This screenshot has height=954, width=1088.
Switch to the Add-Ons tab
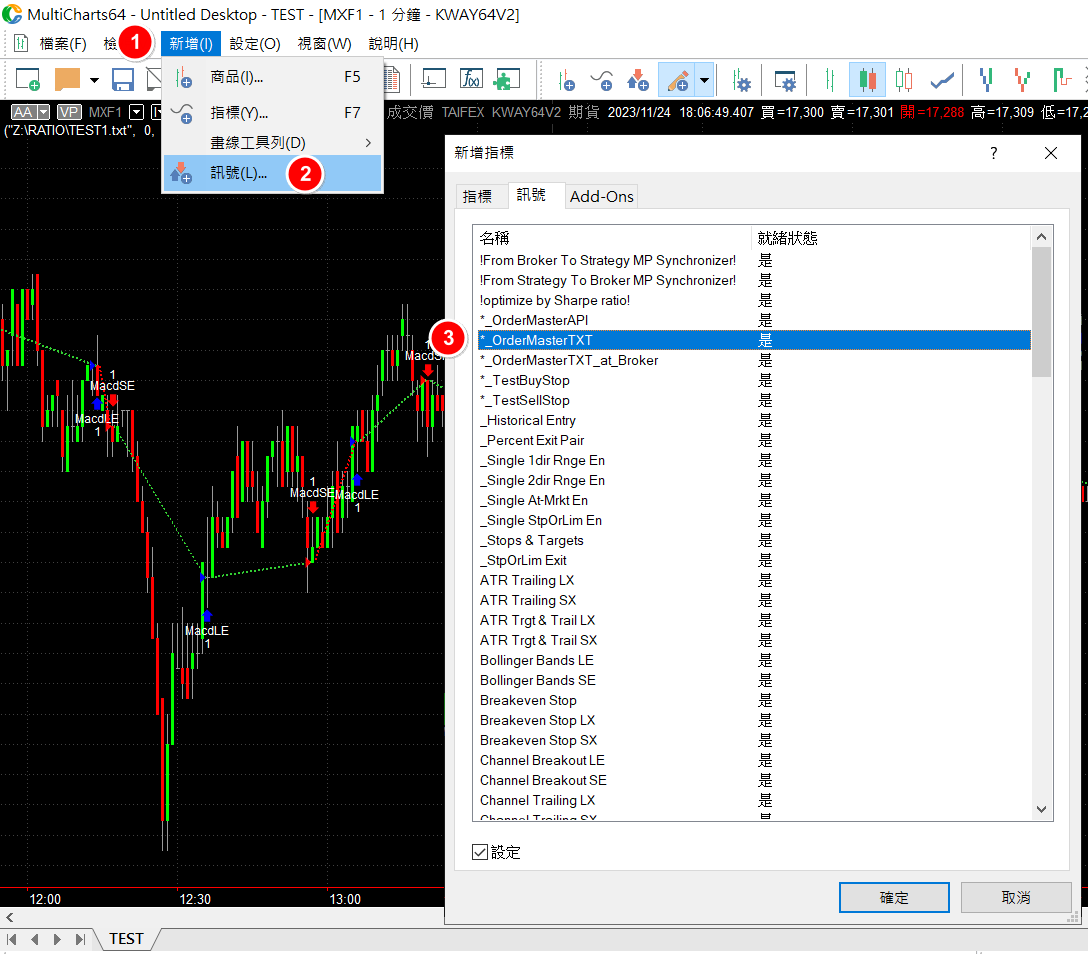(601, 196)
